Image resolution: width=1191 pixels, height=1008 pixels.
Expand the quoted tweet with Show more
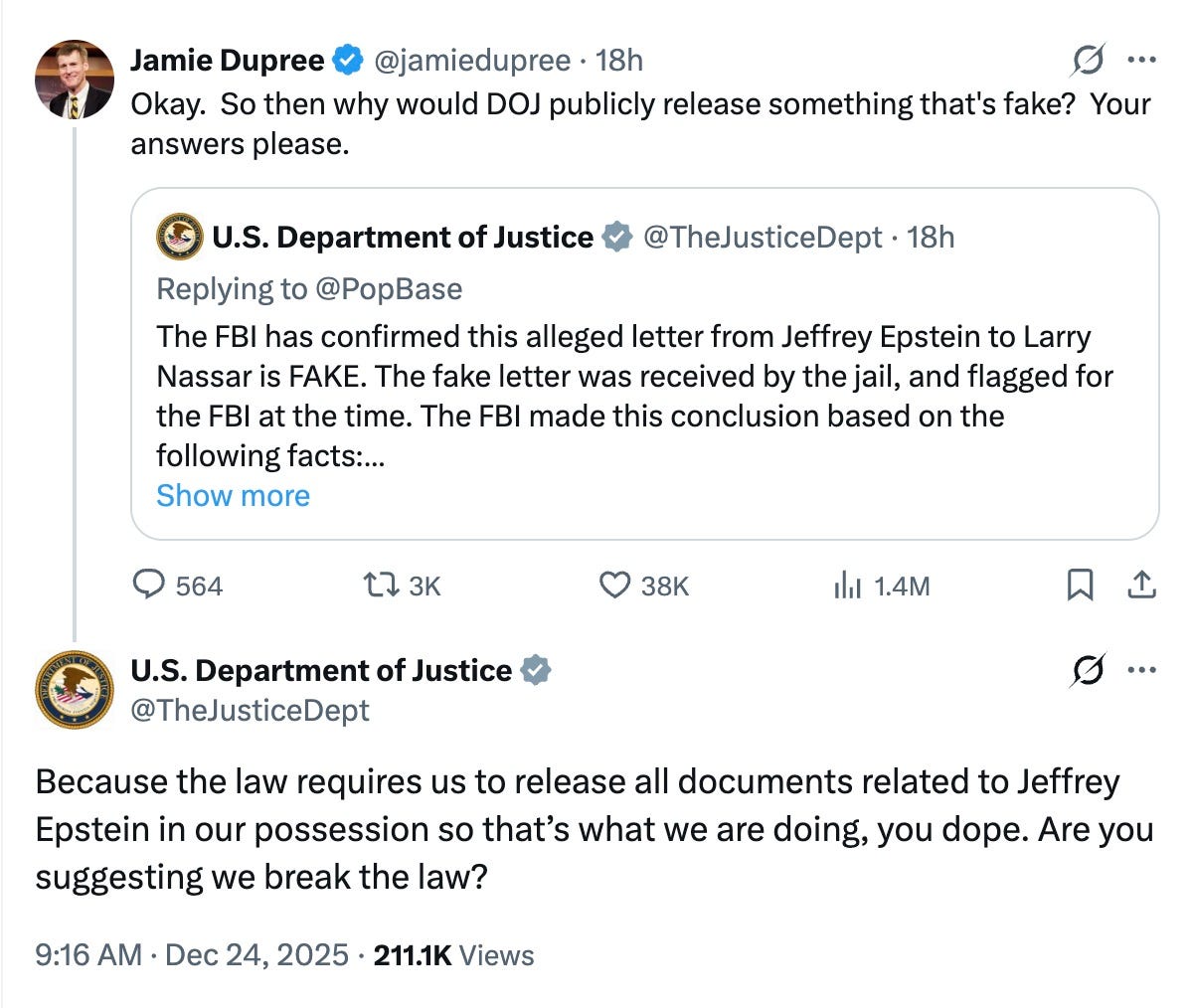[233, 495]
